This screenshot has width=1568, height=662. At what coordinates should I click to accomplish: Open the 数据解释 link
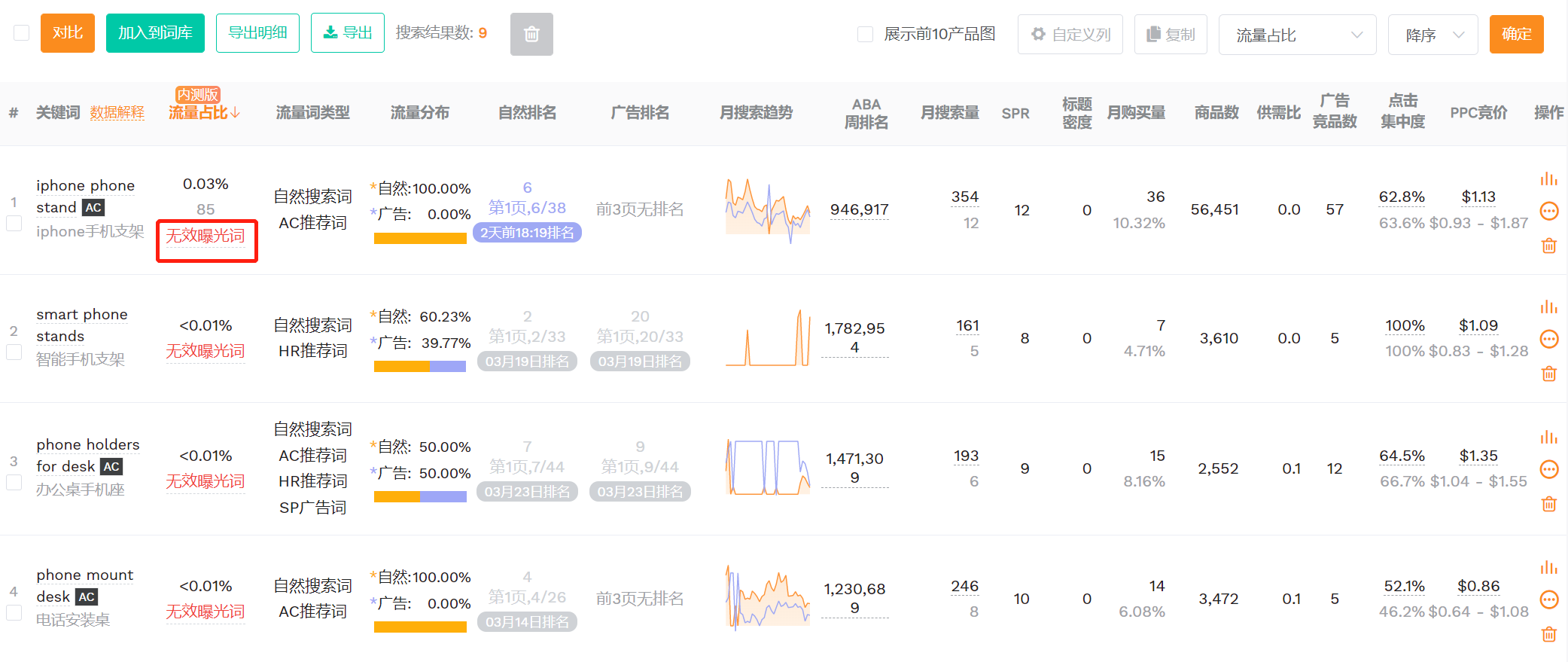[117, 113]
